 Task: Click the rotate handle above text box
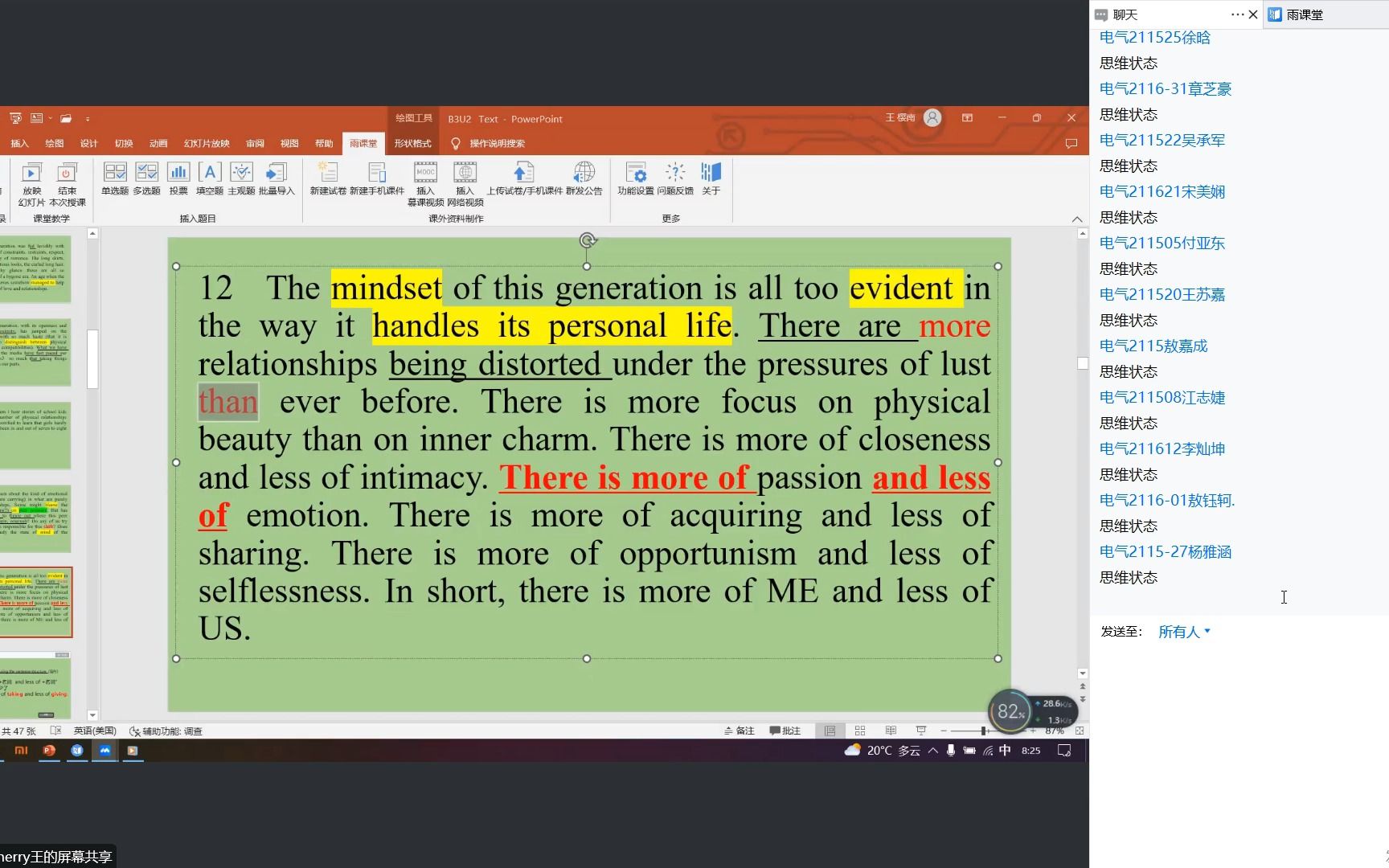click(588, 240)
